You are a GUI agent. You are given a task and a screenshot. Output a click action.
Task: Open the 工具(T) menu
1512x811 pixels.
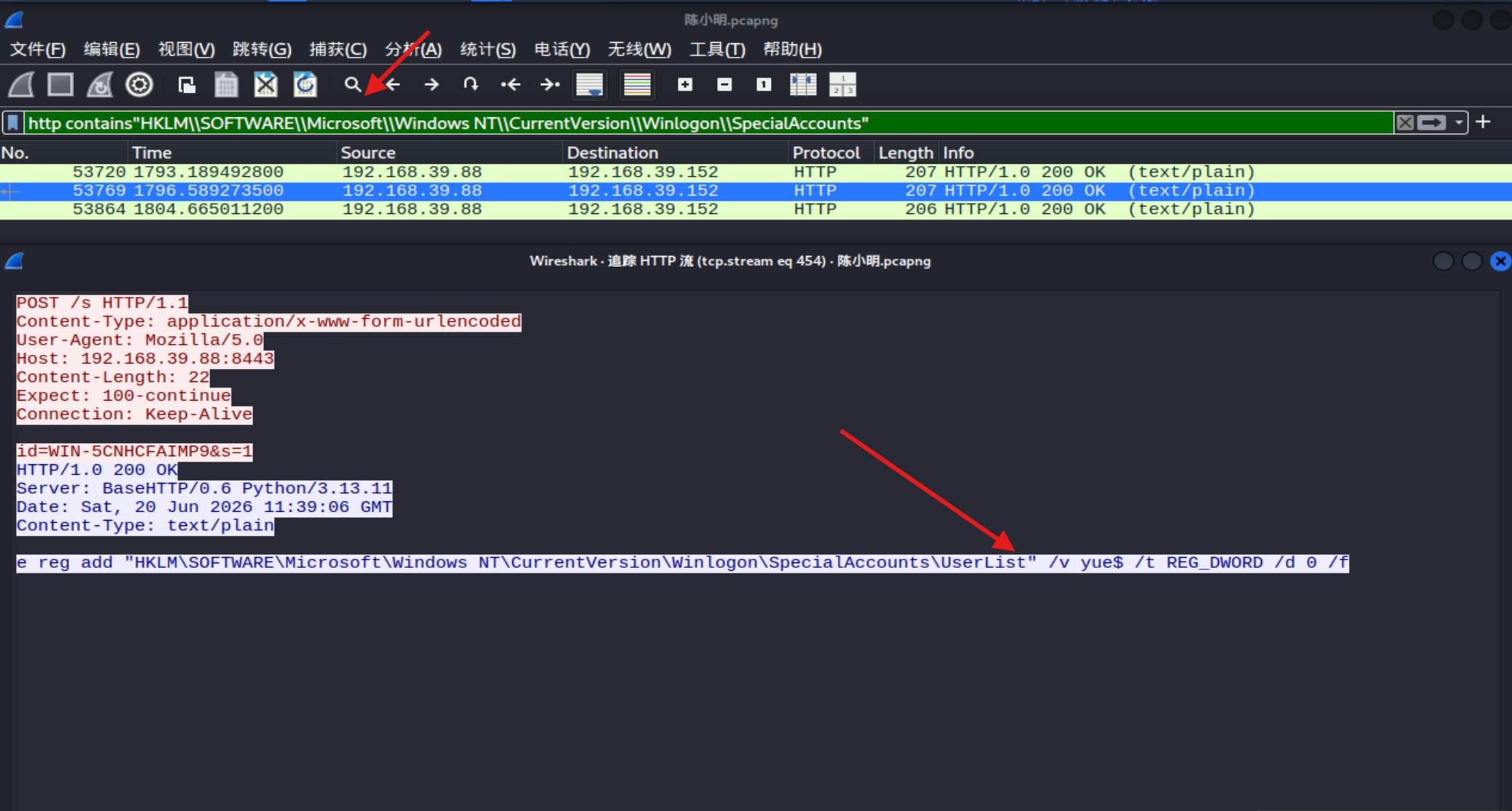point(717,49)
